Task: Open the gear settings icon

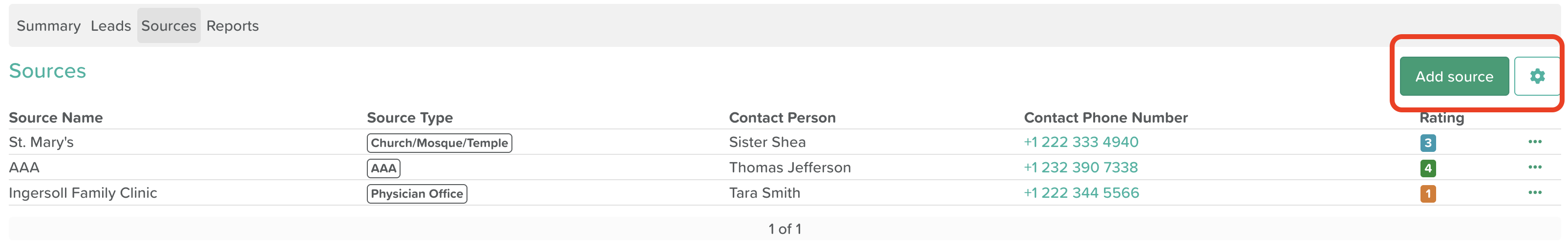Action: [x=1537, y=76]
